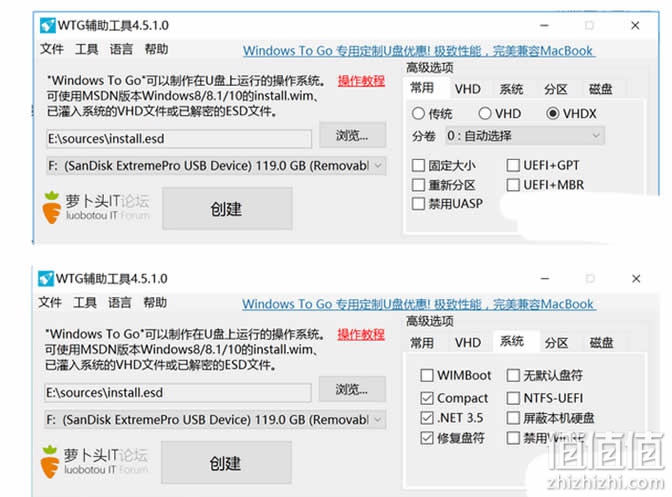
Task: Enable the NTFS-UEFI checkbox
Action: coord(513,398)
